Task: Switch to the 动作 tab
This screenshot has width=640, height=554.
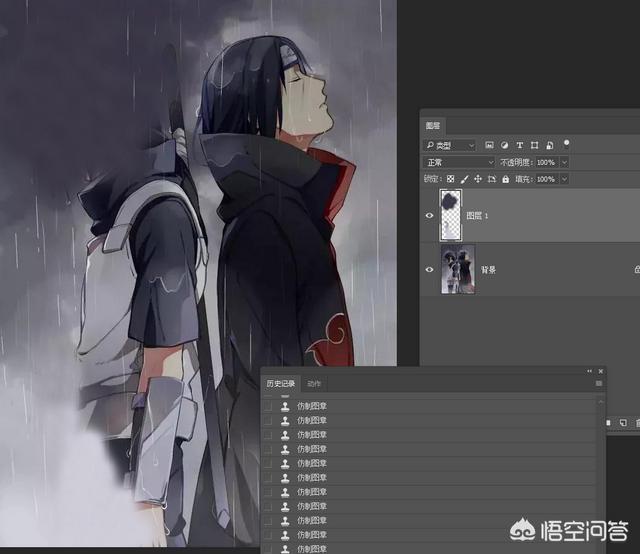Action: pyautogui.click(x=314, y=384)
